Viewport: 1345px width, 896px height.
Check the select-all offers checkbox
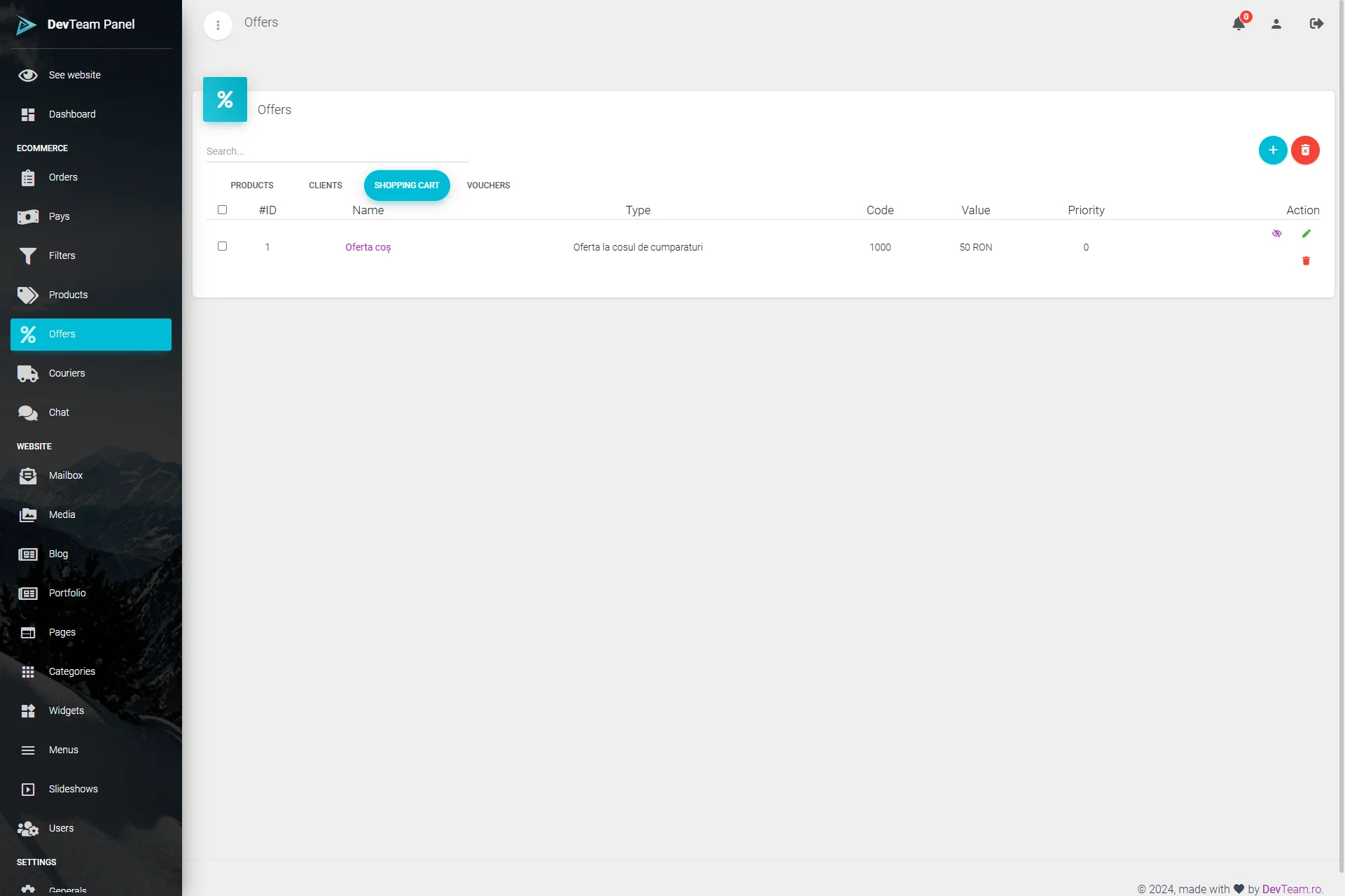coord(223,210)
